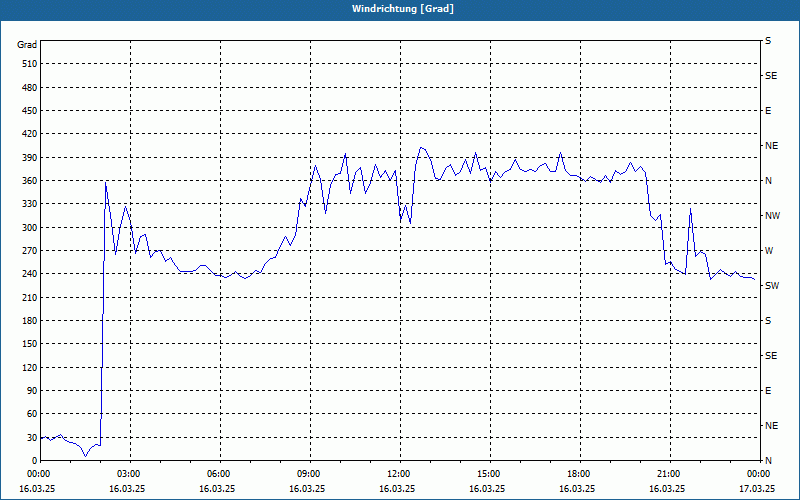
Task: Click the chart title 'Windrichtung [Grad]'
Action: pyautogui.click(x=403, y=9)
